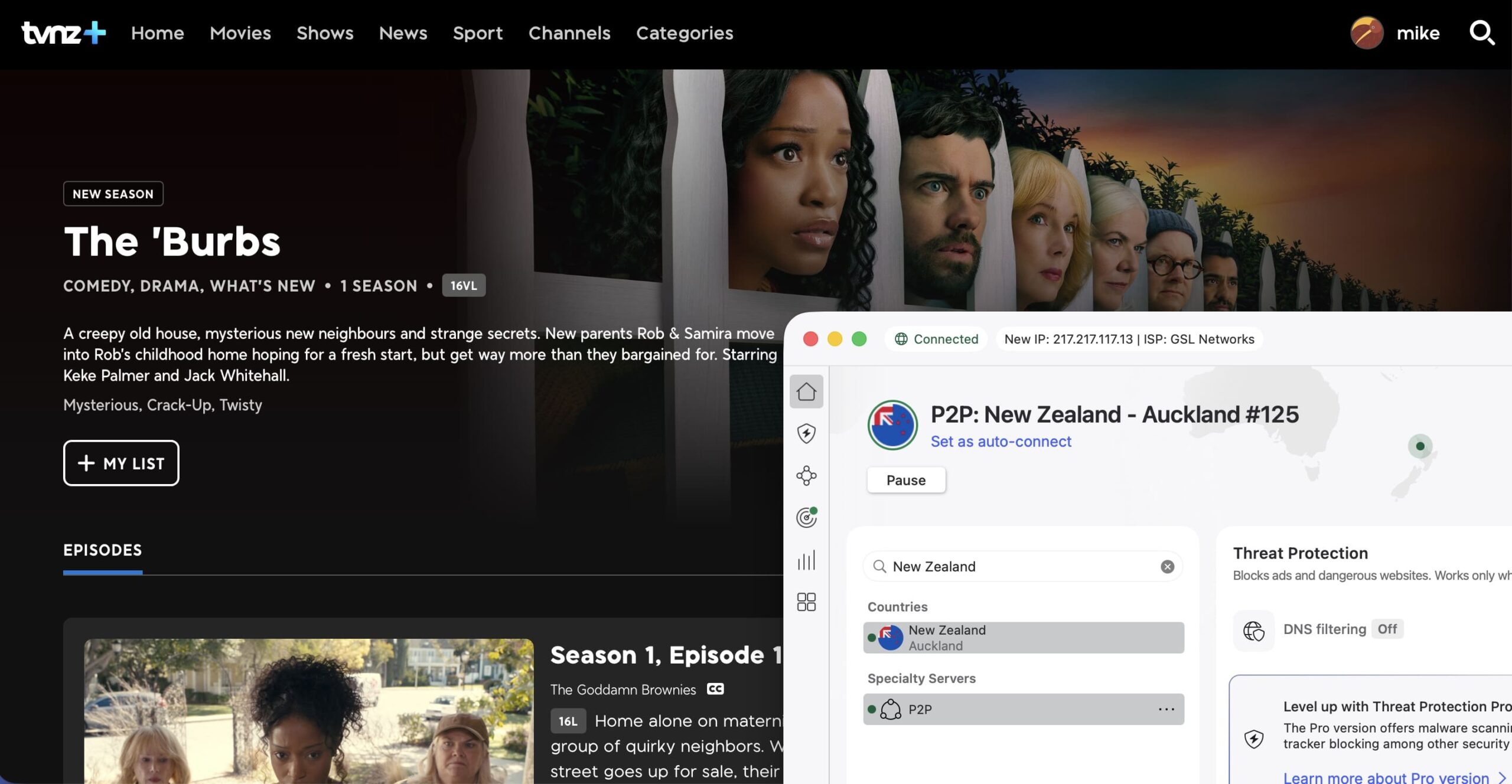Screen dimensions: 1512x784
Task: Click the TVNZ+ logo
Action: pyautogui.click(x=64, y=33)
